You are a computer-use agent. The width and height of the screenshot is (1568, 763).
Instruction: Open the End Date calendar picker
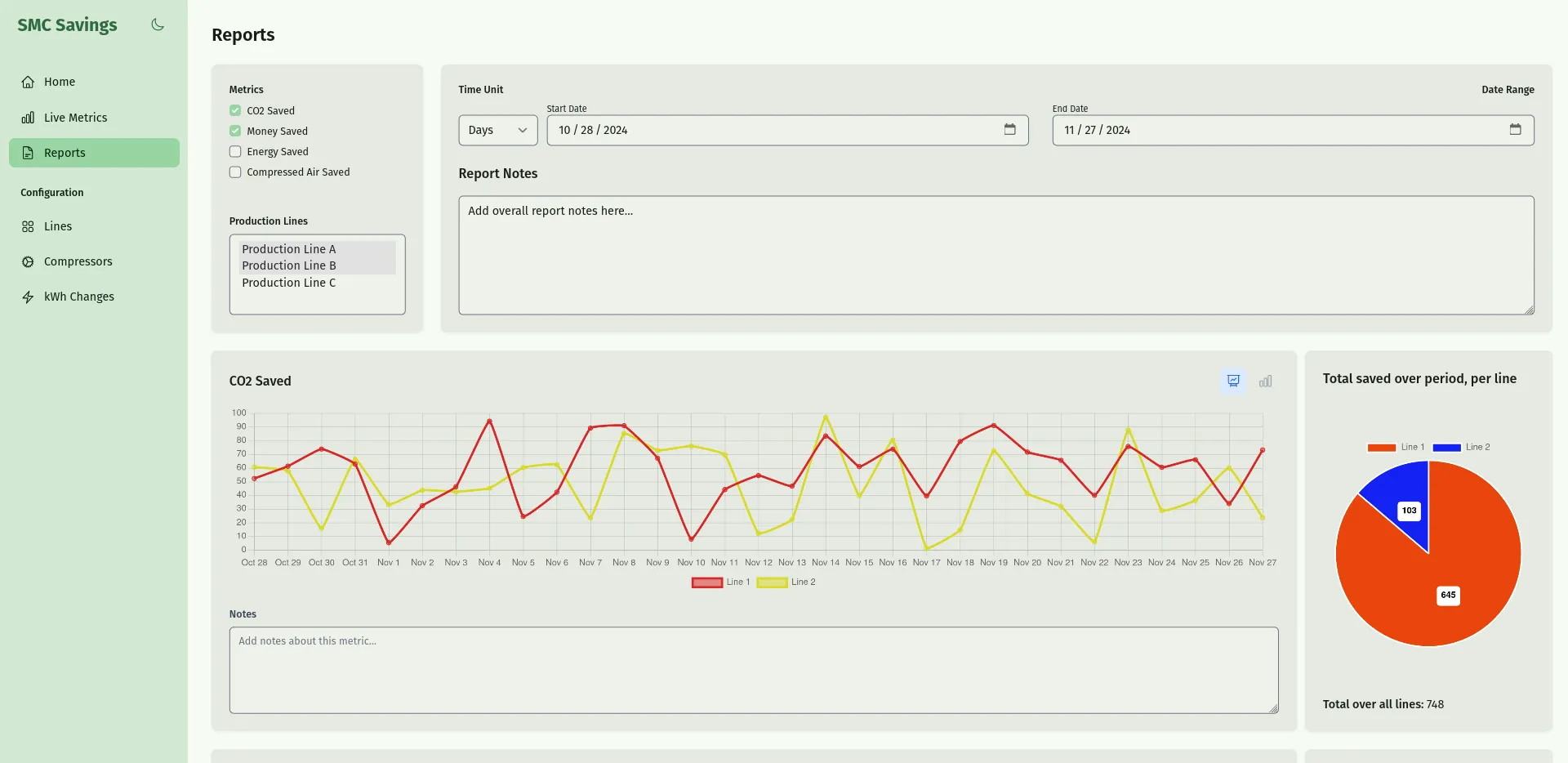pos(1515,130)
